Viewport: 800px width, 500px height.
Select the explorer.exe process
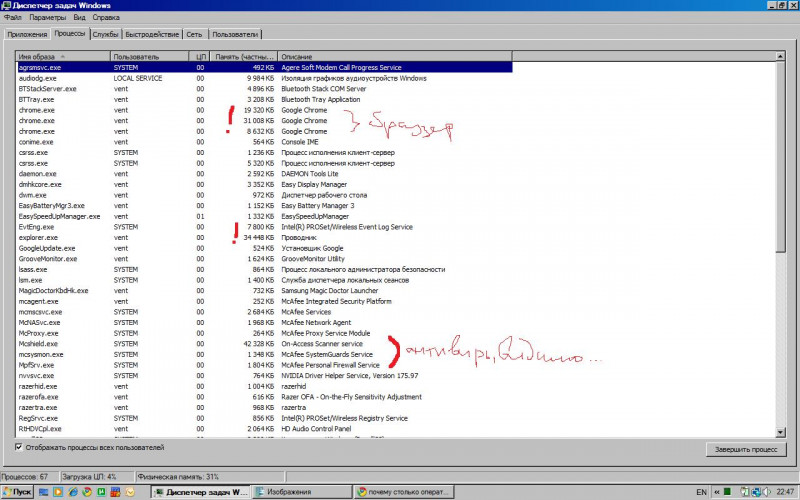click(x=264, y=237)
